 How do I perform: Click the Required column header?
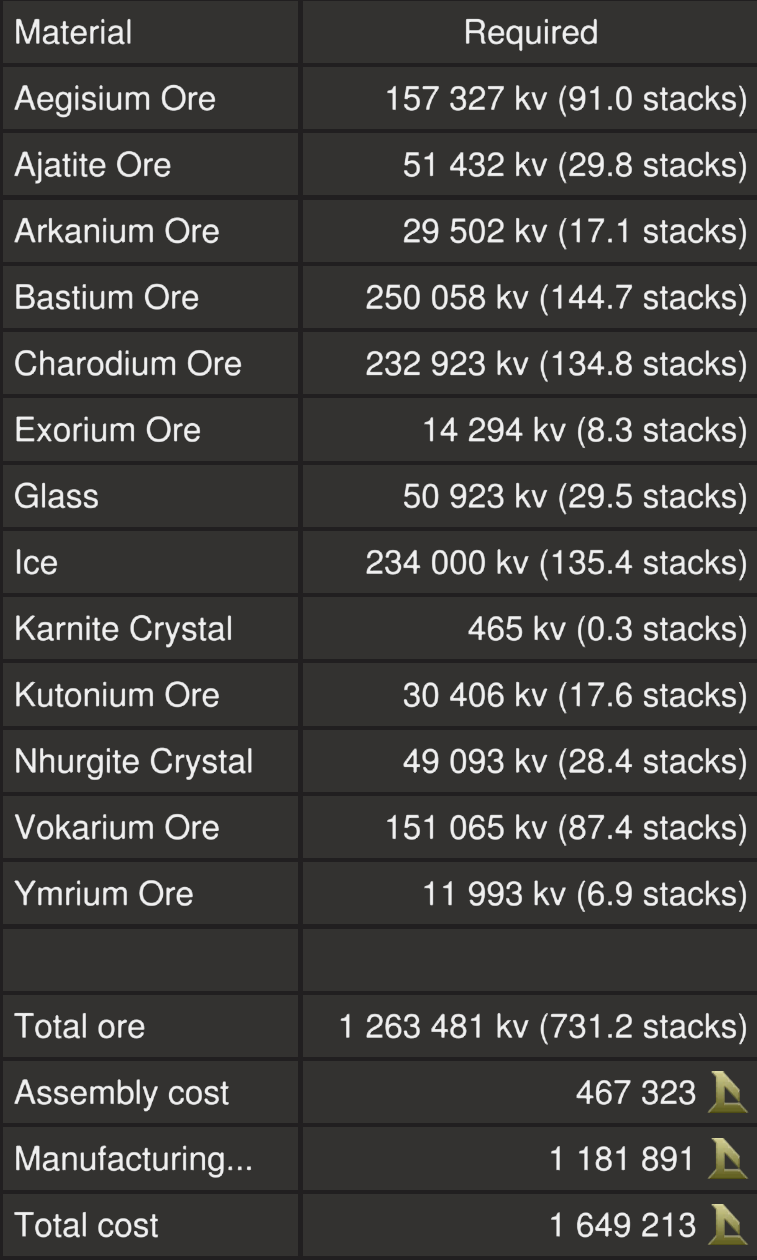(530, 33)
